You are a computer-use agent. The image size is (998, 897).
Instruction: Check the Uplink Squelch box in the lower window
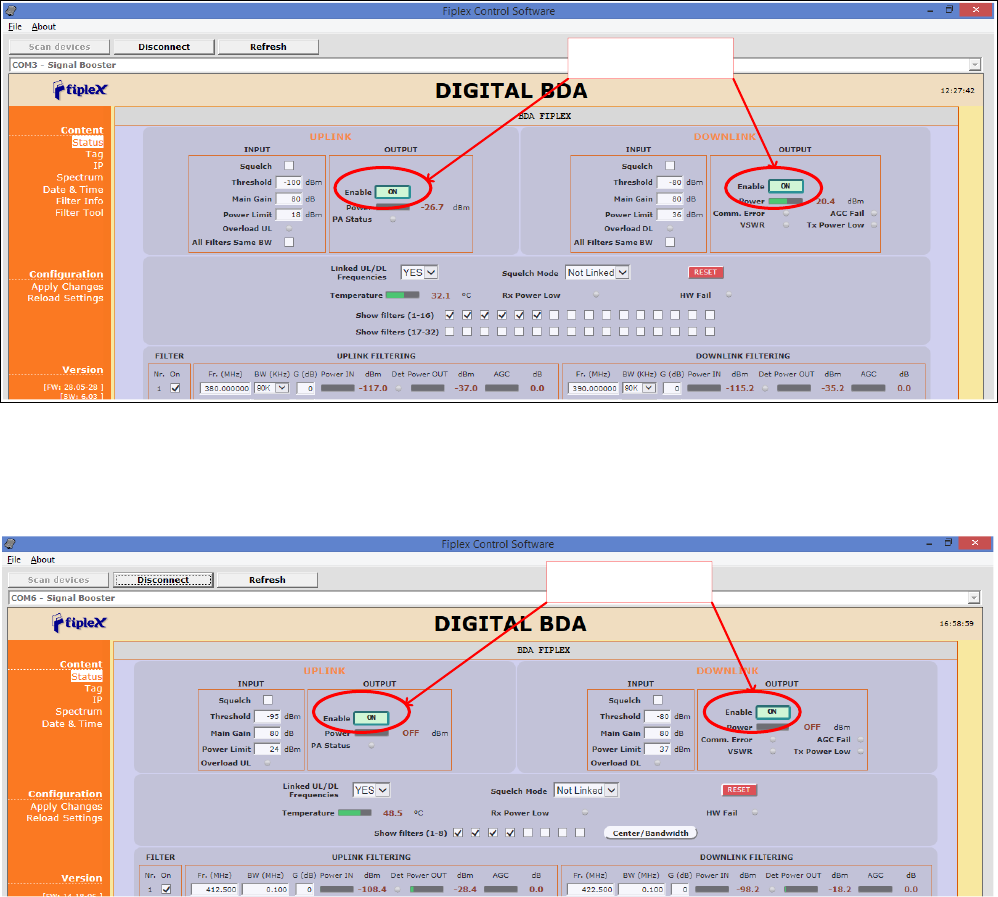[x=268, y=700]
